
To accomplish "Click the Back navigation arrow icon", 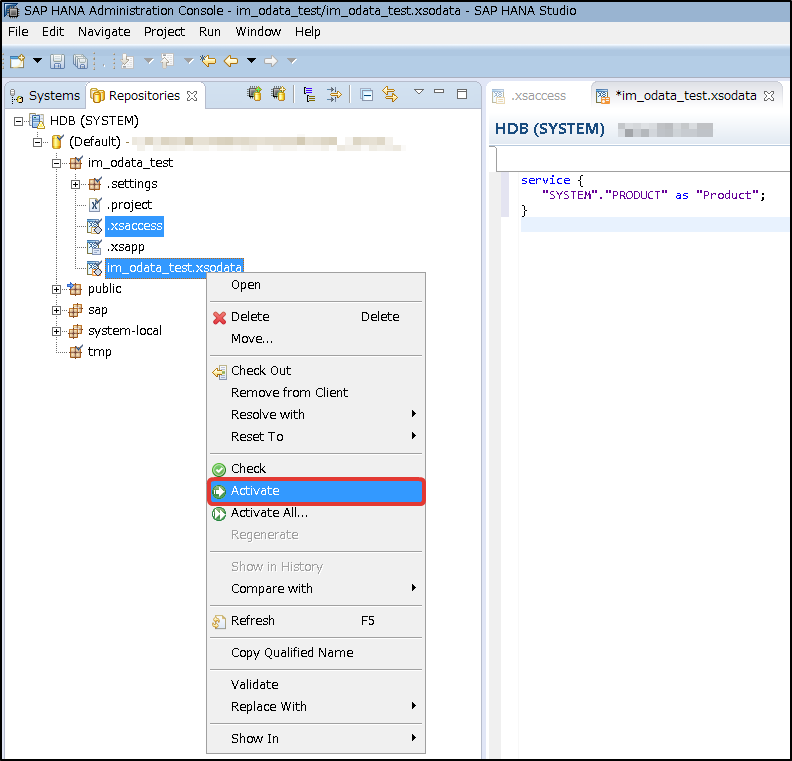I will click(x=231, y=61).
